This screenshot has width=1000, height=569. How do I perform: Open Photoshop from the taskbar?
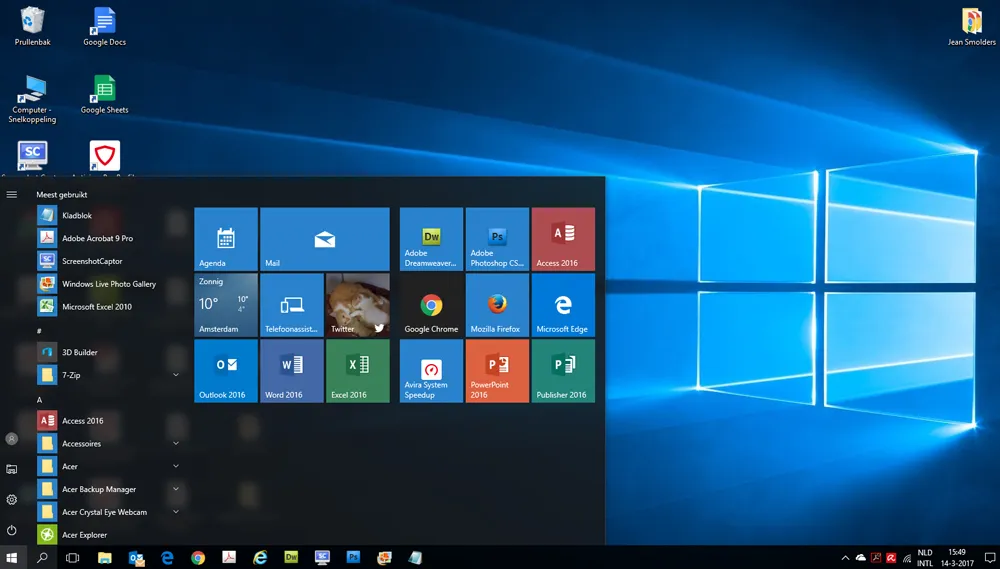click(x=353, y=558)
